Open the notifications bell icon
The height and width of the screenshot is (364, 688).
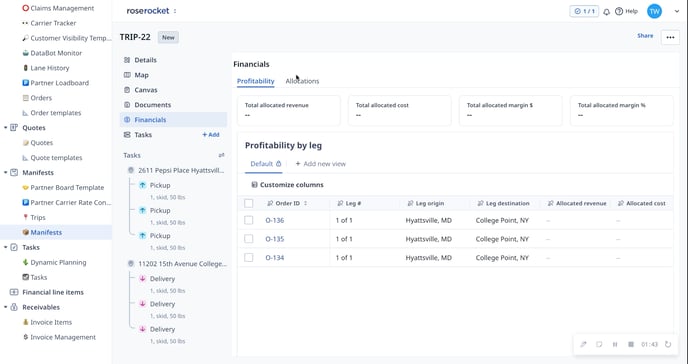click(x=606, y=12)
